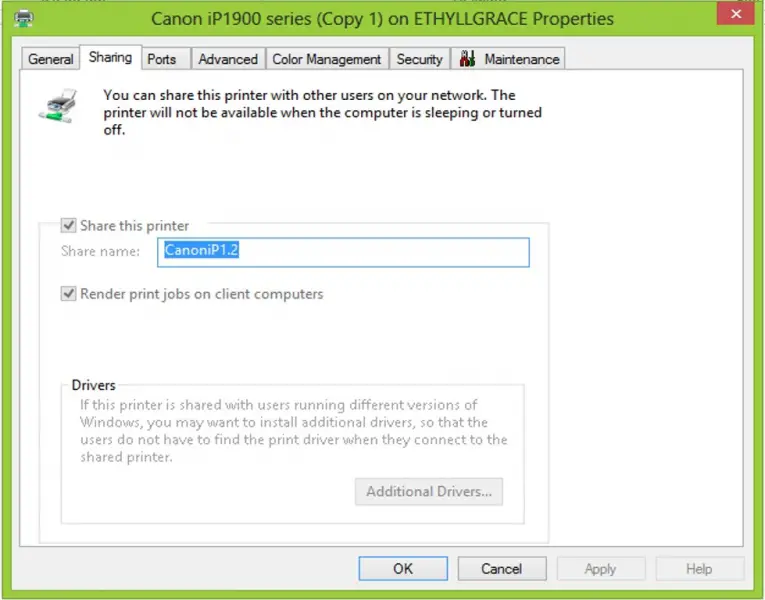This screenshot has width=765, height=600.
Task: Open the Ports tab
Action: [161, 59]
